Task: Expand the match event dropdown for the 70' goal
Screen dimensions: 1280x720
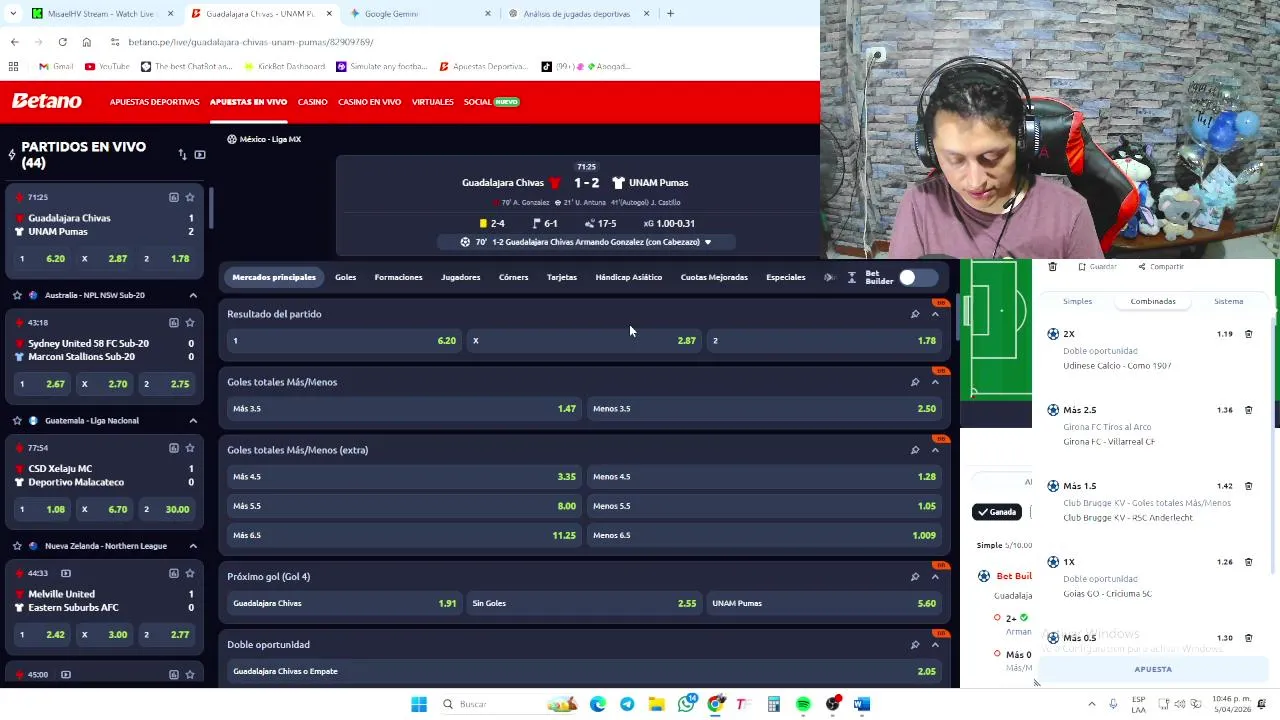Action: click(x=707, y=242)
